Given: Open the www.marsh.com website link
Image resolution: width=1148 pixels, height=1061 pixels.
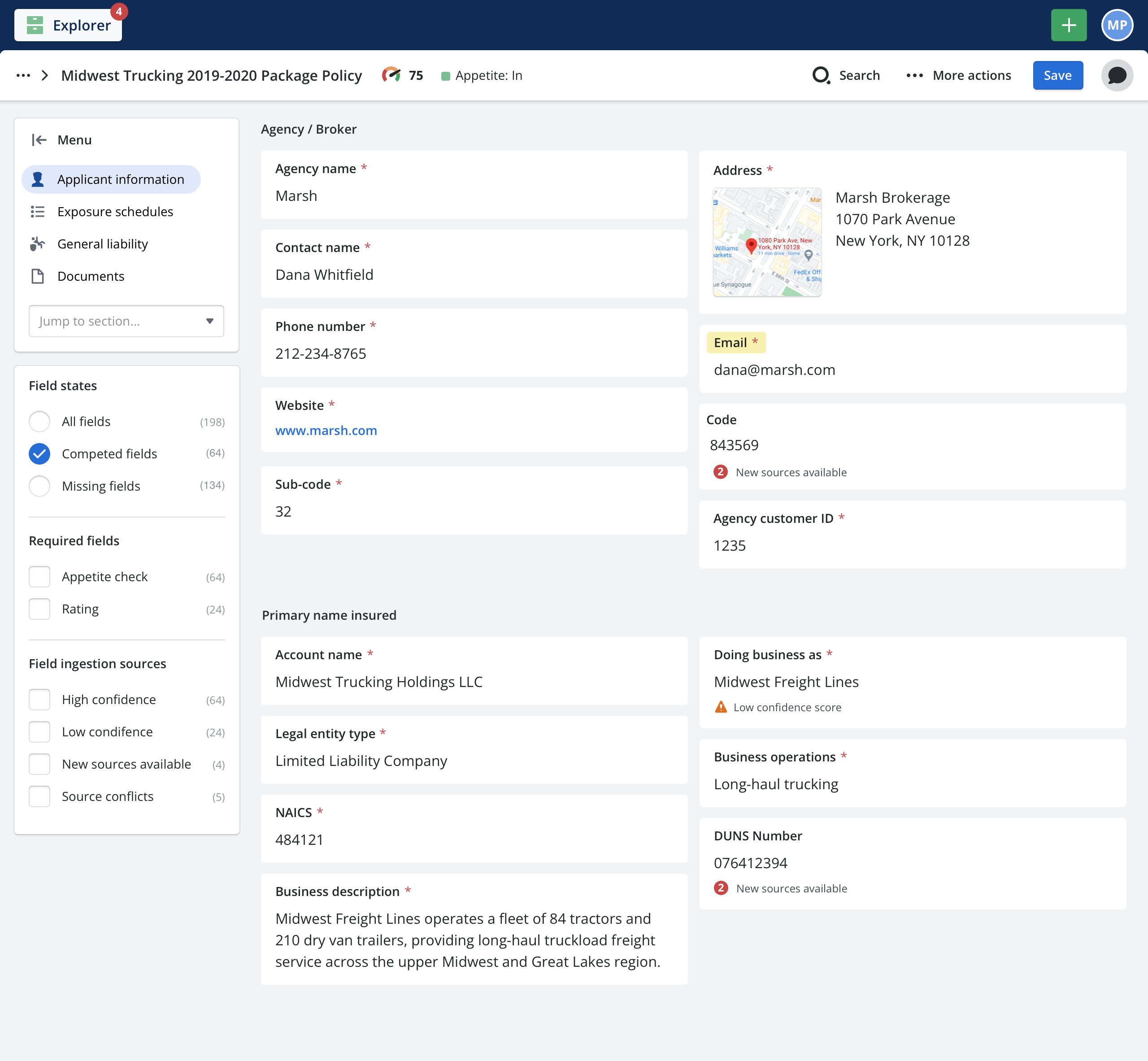Looking at the screenshot, I should click(326, 430).
